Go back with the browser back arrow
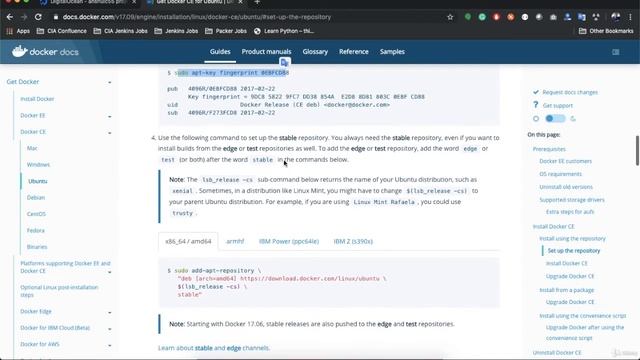Image resolution: width=640 pixels, height=360 pixels. pyautogui.click(x=10, y=17)
